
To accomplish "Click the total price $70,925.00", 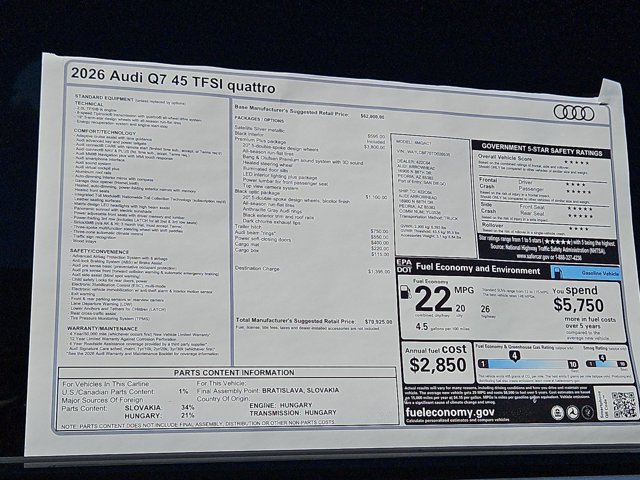I will click(x=378, y=322).
